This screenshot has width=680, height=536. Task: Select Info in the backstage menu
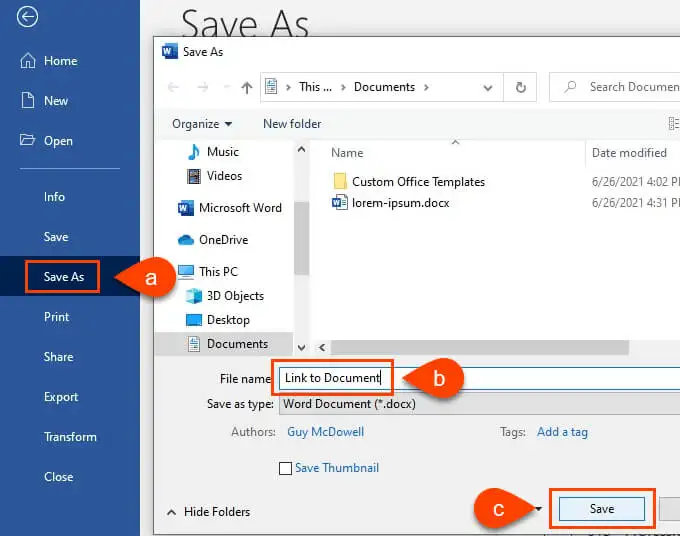tap(54, 197)
